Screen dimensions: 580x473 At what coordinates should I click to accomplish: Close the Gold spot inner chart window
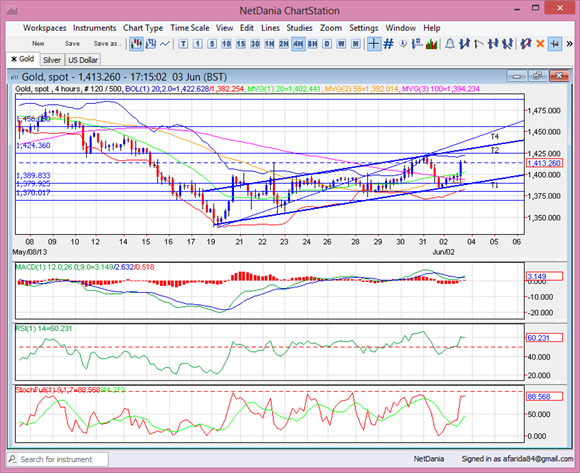pos(559,76)
